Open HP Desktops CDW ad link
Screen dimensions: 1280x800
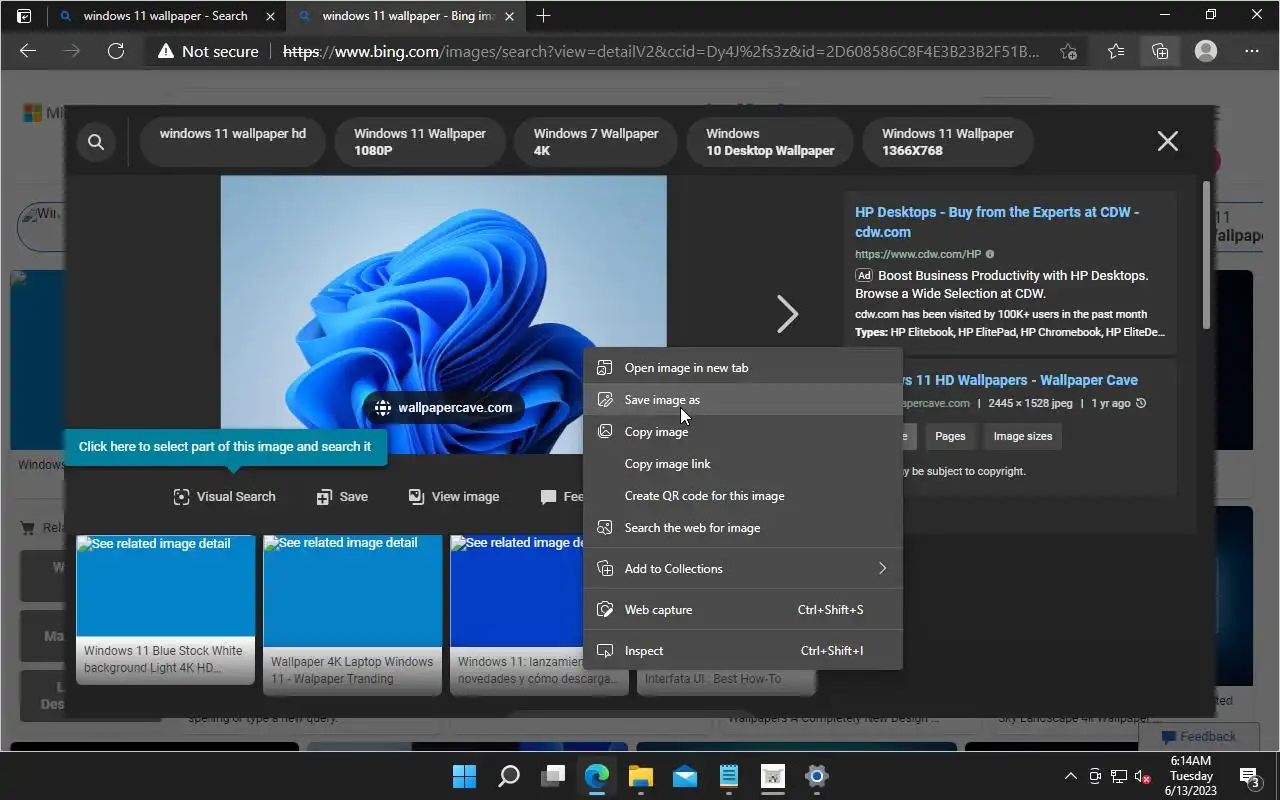tap(997, 222)
